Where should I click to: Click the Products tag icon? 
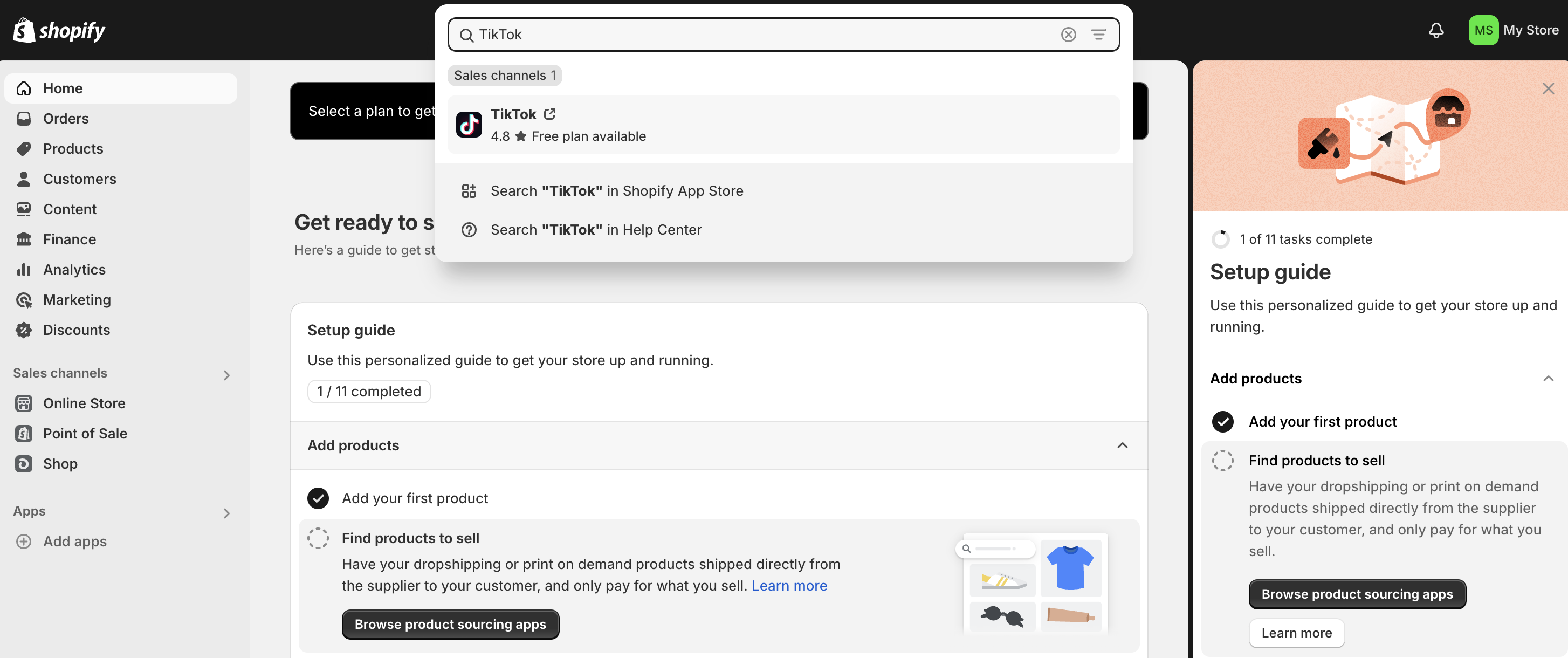pyautogui.click(x=24, y=148)
